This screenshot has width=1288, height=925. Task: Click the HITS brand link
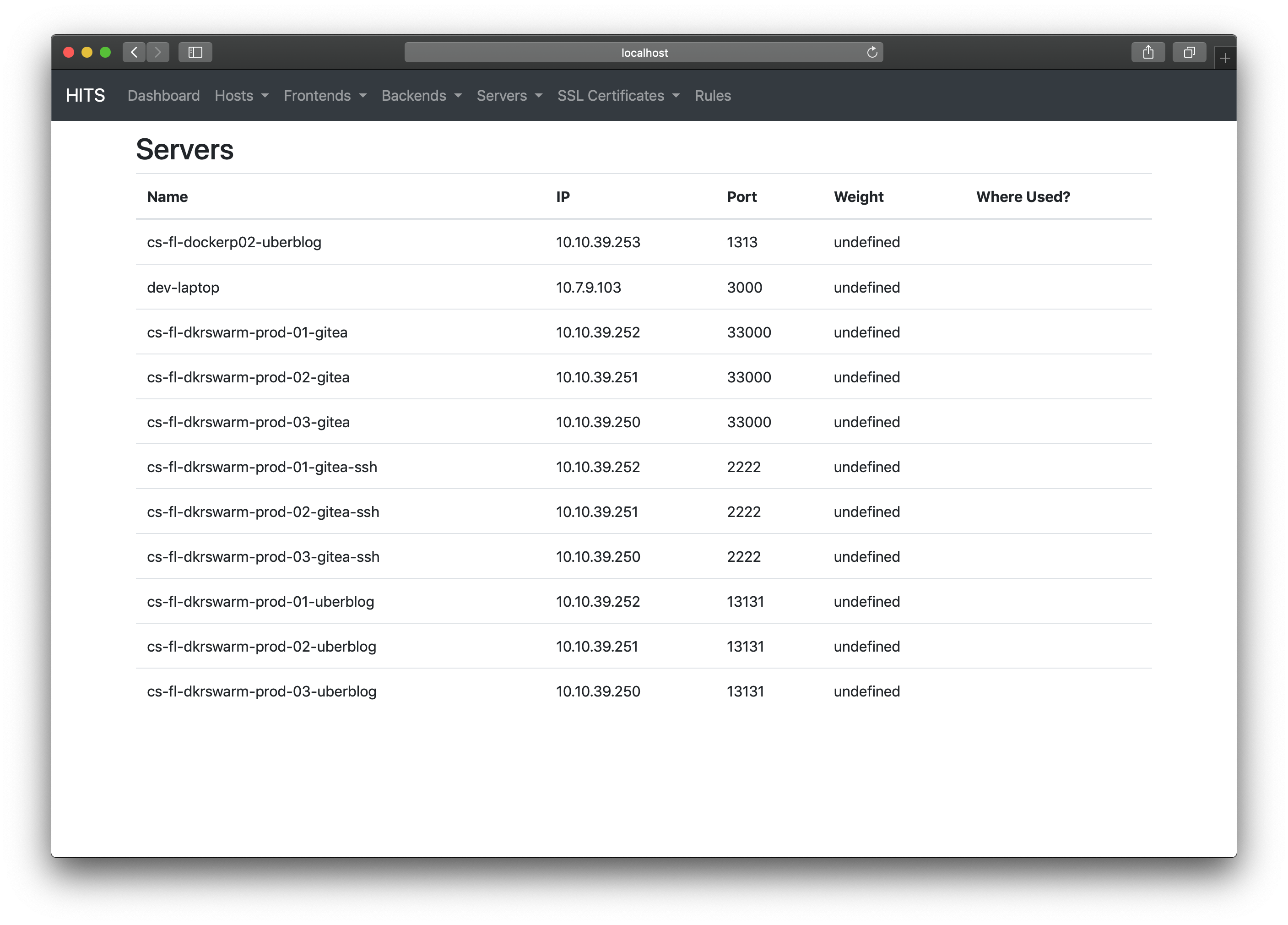[x=85, y=95]
